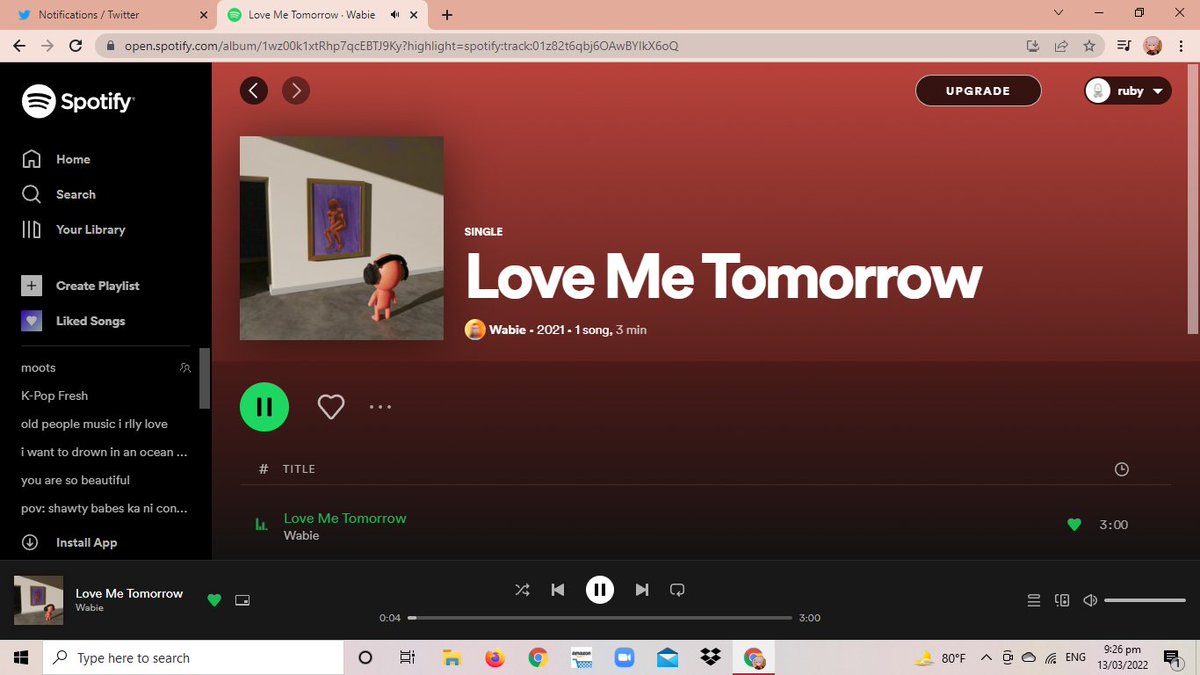Screen dimensions: 1200x675
Task: Unlike Love Me Tomorrow in track row
Action: tap(1074, 525)
